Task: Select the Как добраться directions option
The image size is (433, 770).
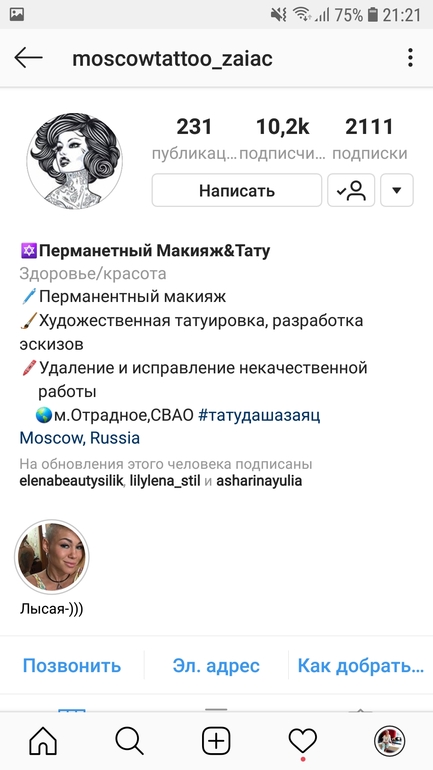Action: click(x=361, y=665)
